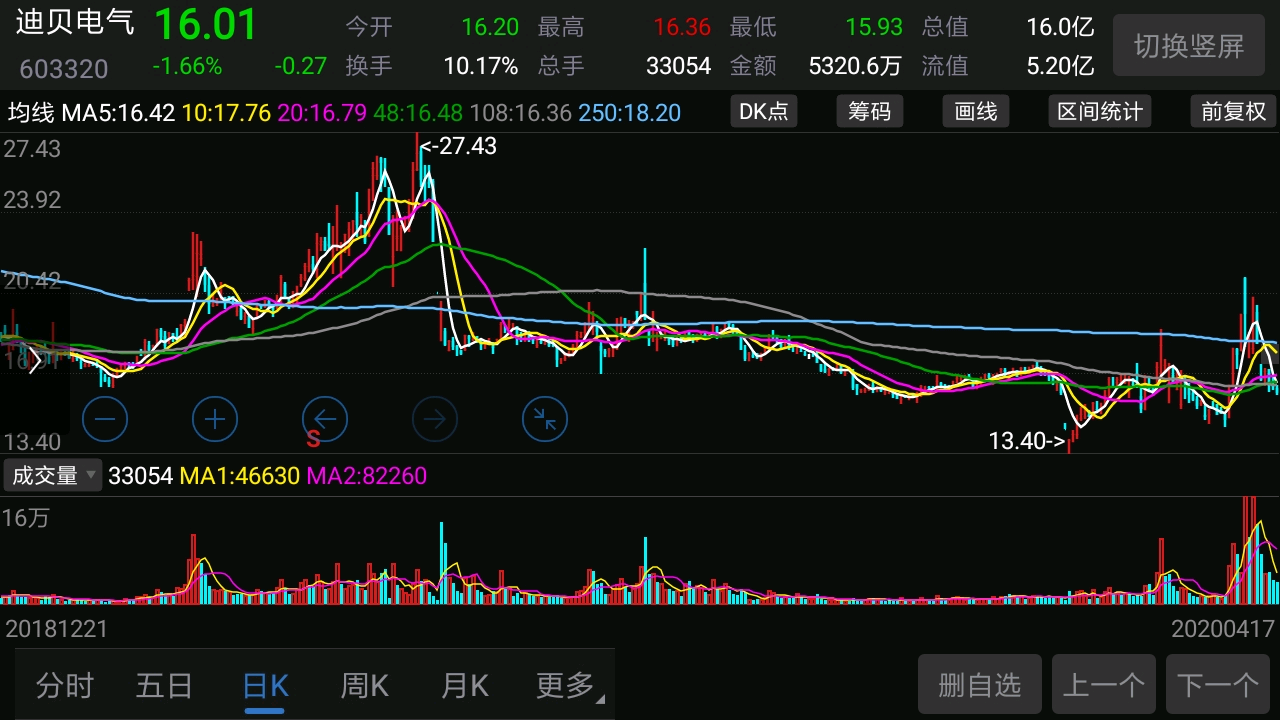This screenshot has height=720, width=1280.
Task: Toggle the DK点 indicator
Action: point(764,111)
